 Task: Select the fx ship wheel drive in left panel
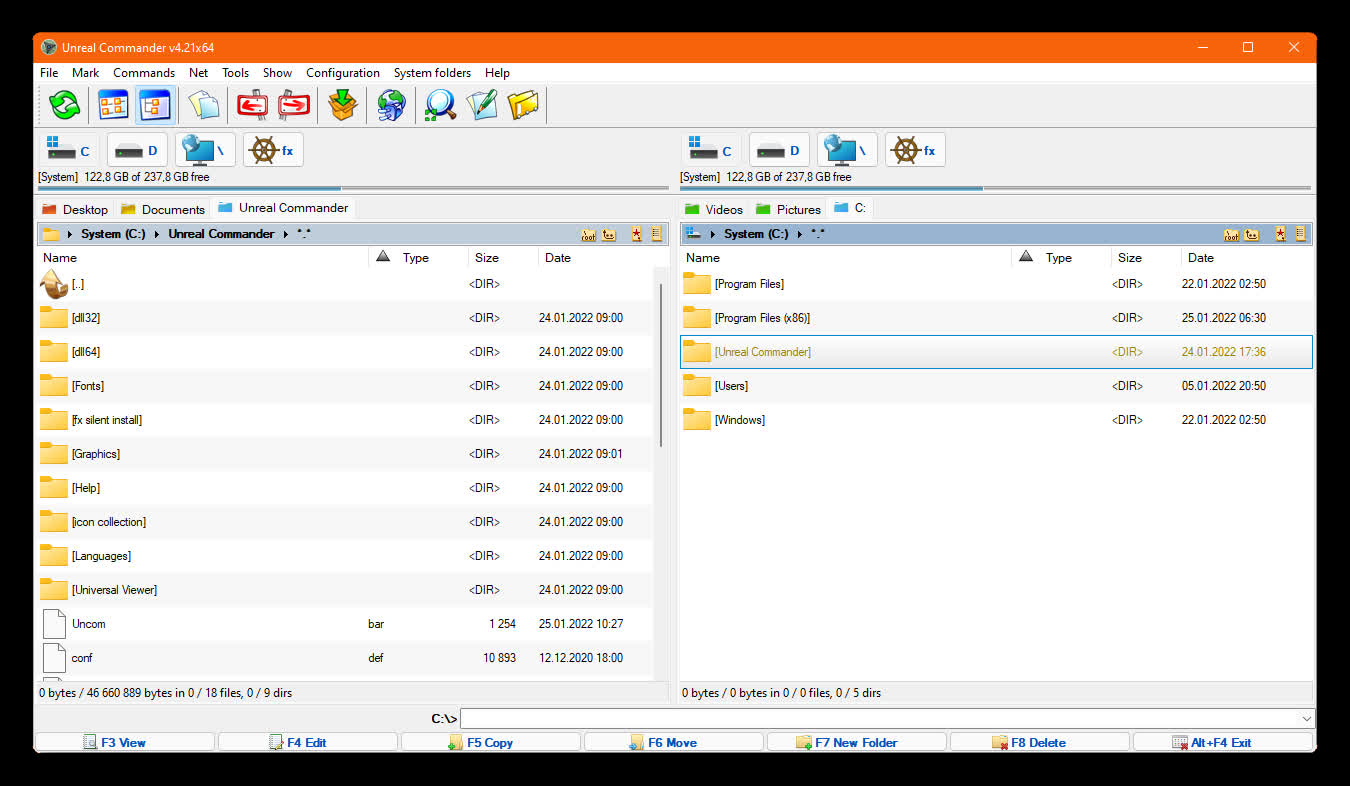[273, 151]
